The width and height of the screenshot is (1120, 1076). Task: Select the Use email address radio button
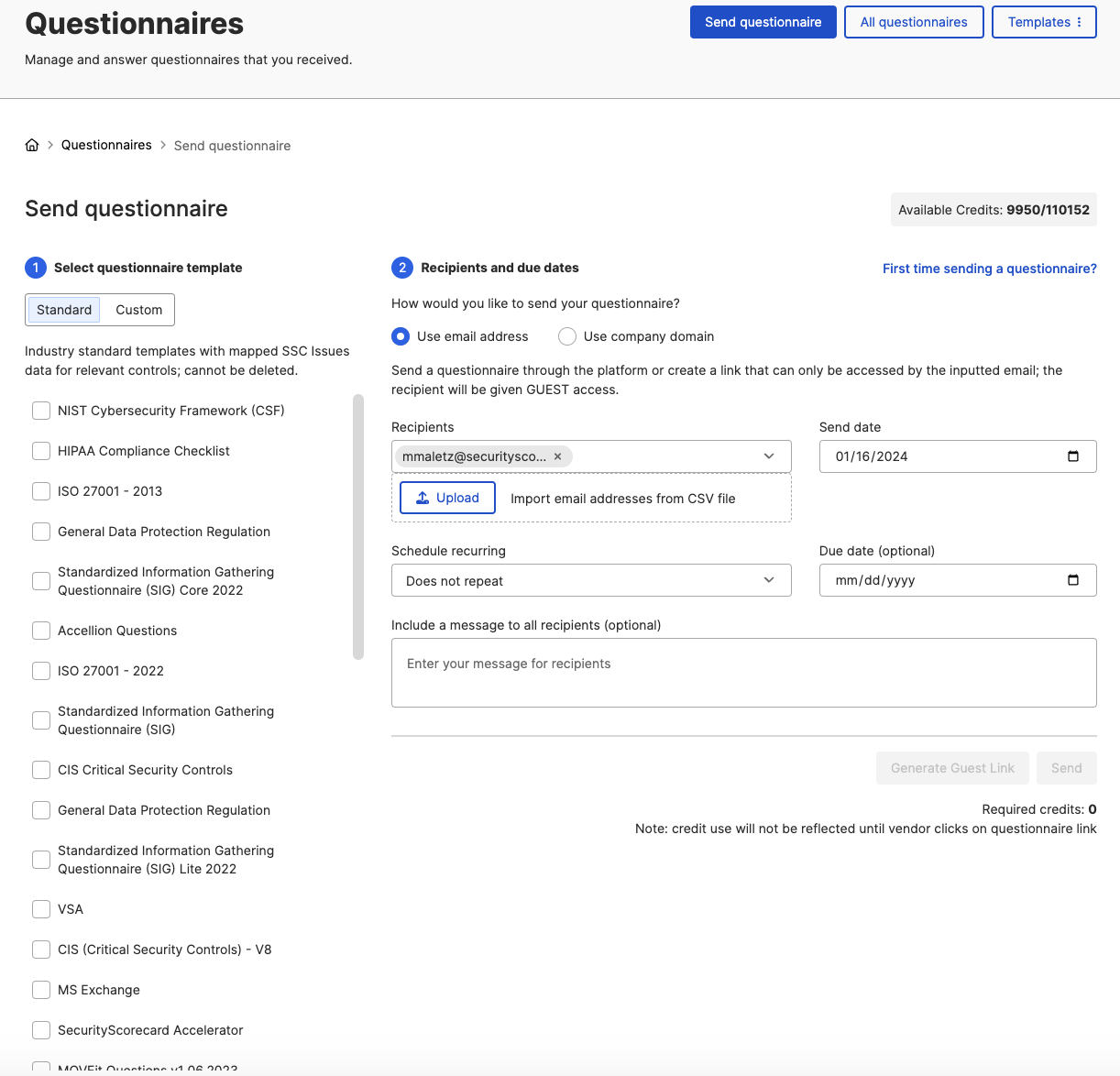[400, 336]
